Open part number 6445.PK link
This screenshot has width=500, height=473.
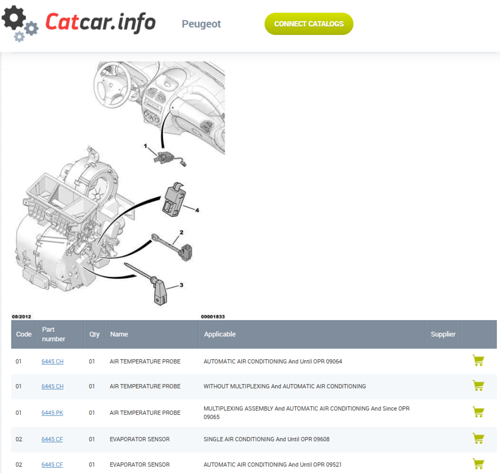(52, 413)
